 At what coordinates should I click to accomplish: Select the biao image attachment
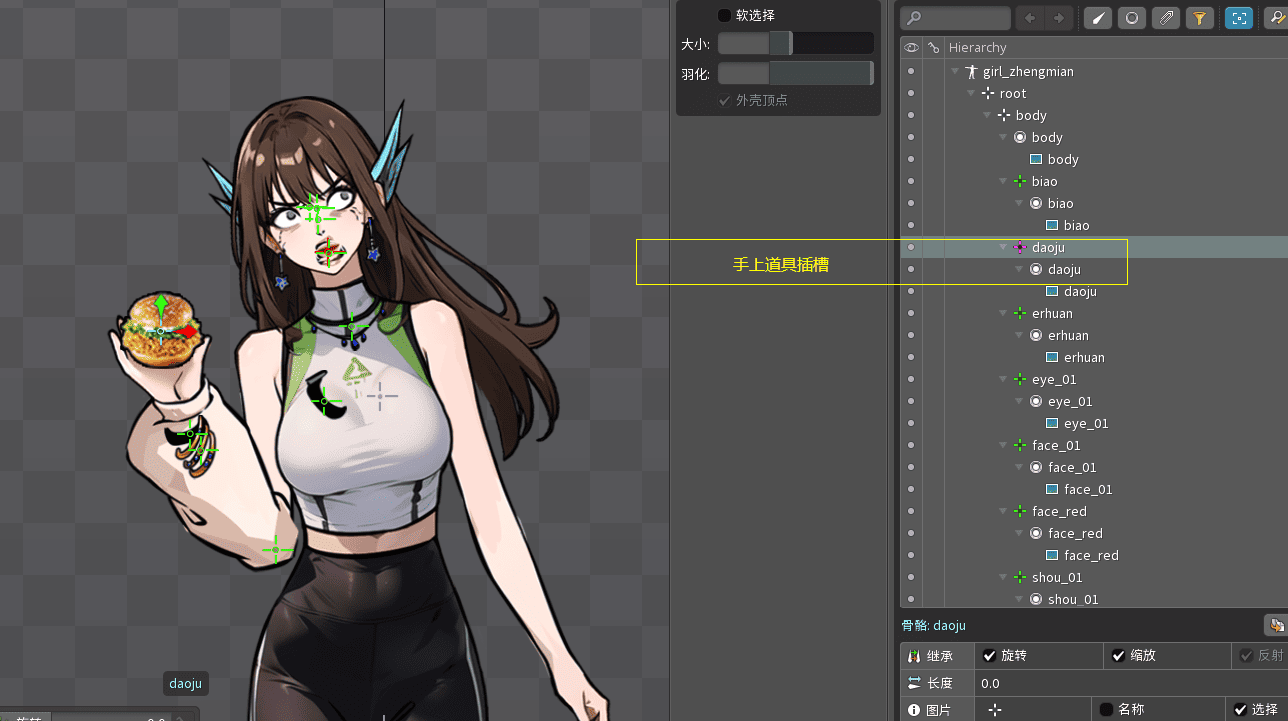pyautogui.click(x=1076, y=225)
